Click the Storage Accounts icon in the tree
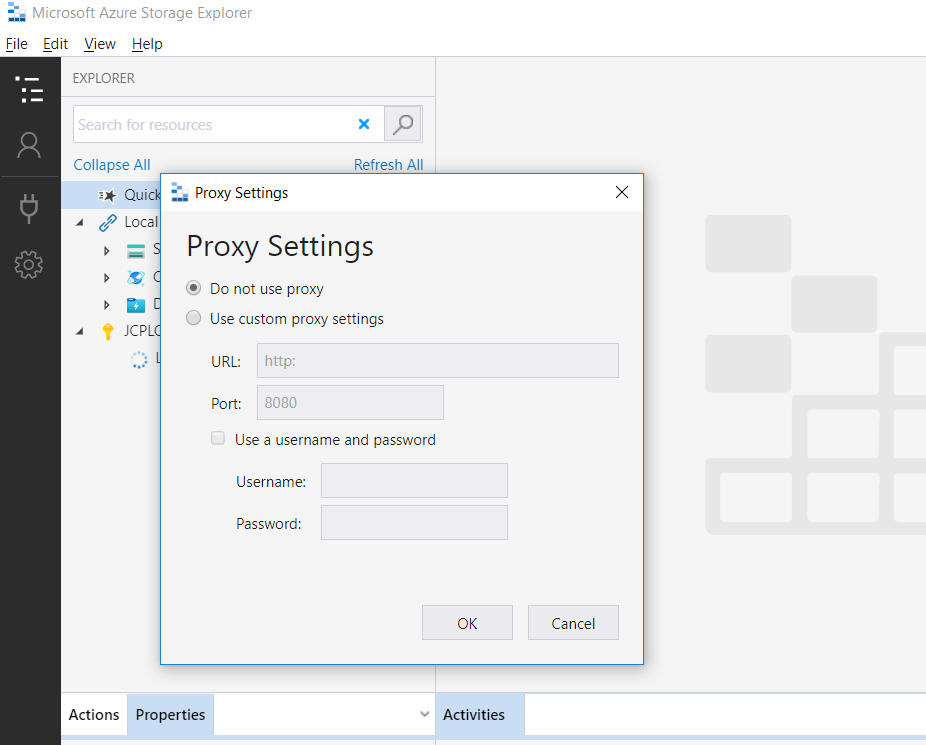 (x=135, y=250)
